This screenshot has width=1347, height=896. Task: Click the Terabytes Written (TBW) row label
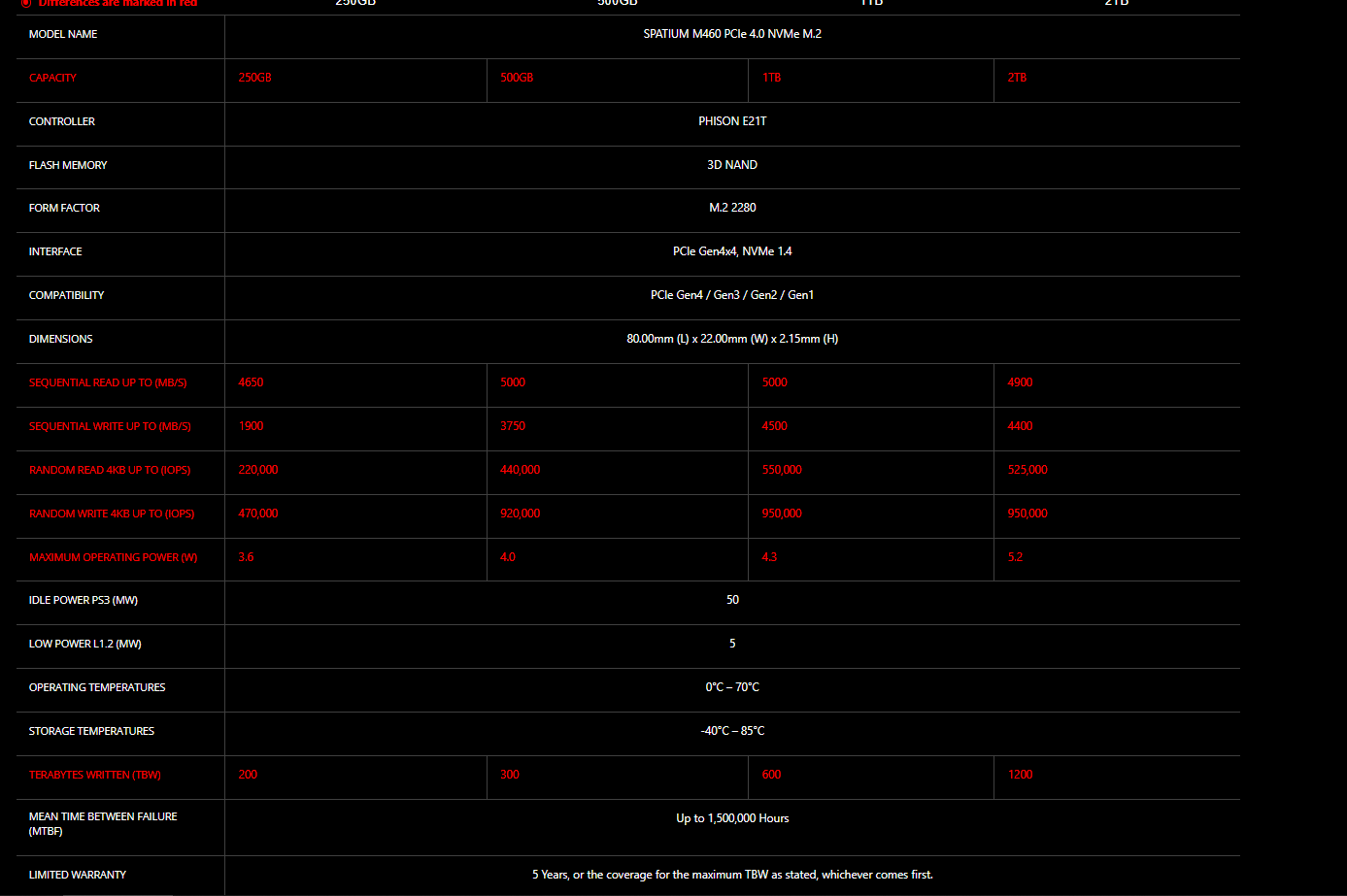95,775
